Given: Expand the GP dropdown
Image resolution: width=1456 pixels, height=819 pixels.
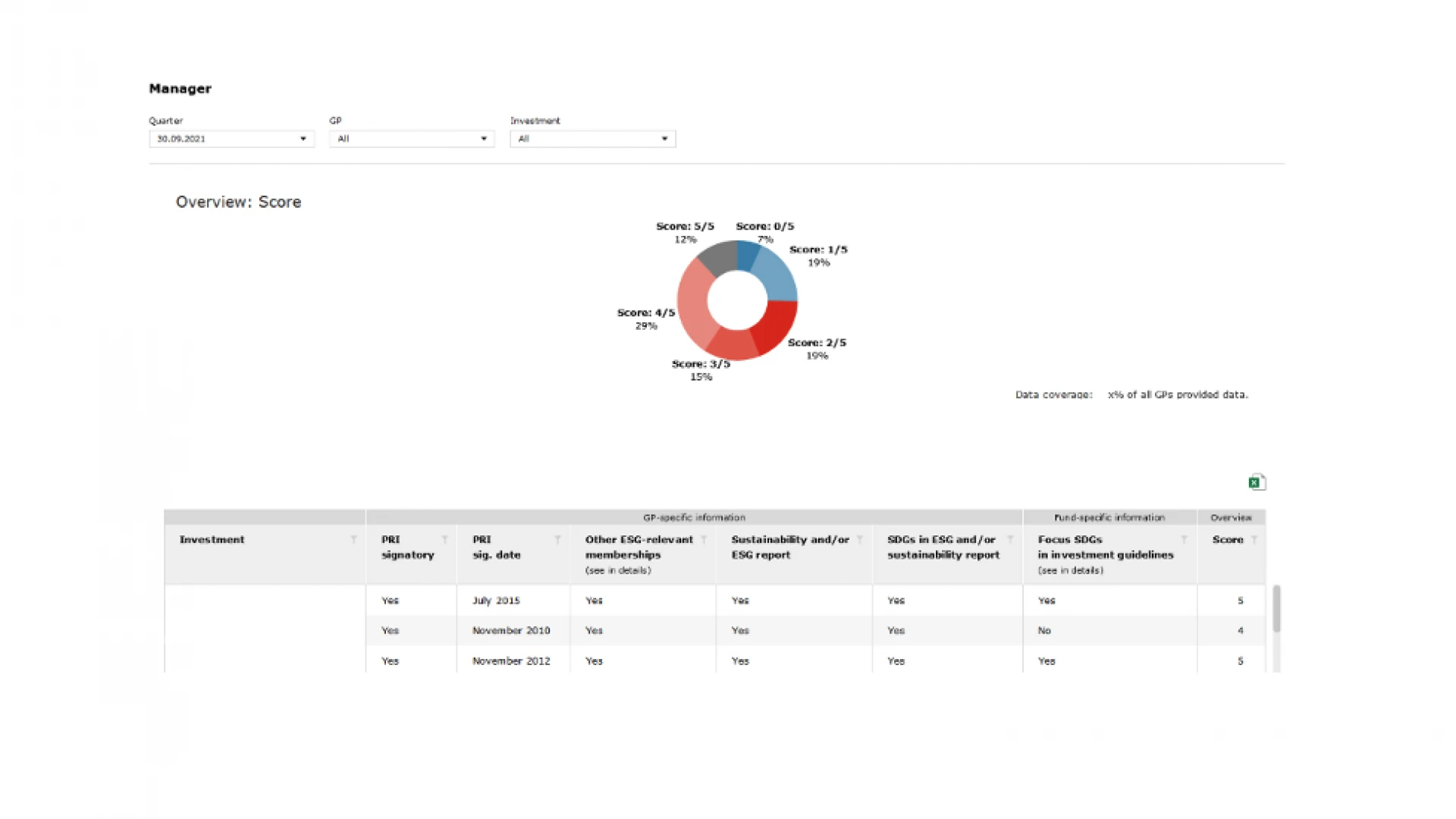Looking at the screenshot, I should coord(412,139).
